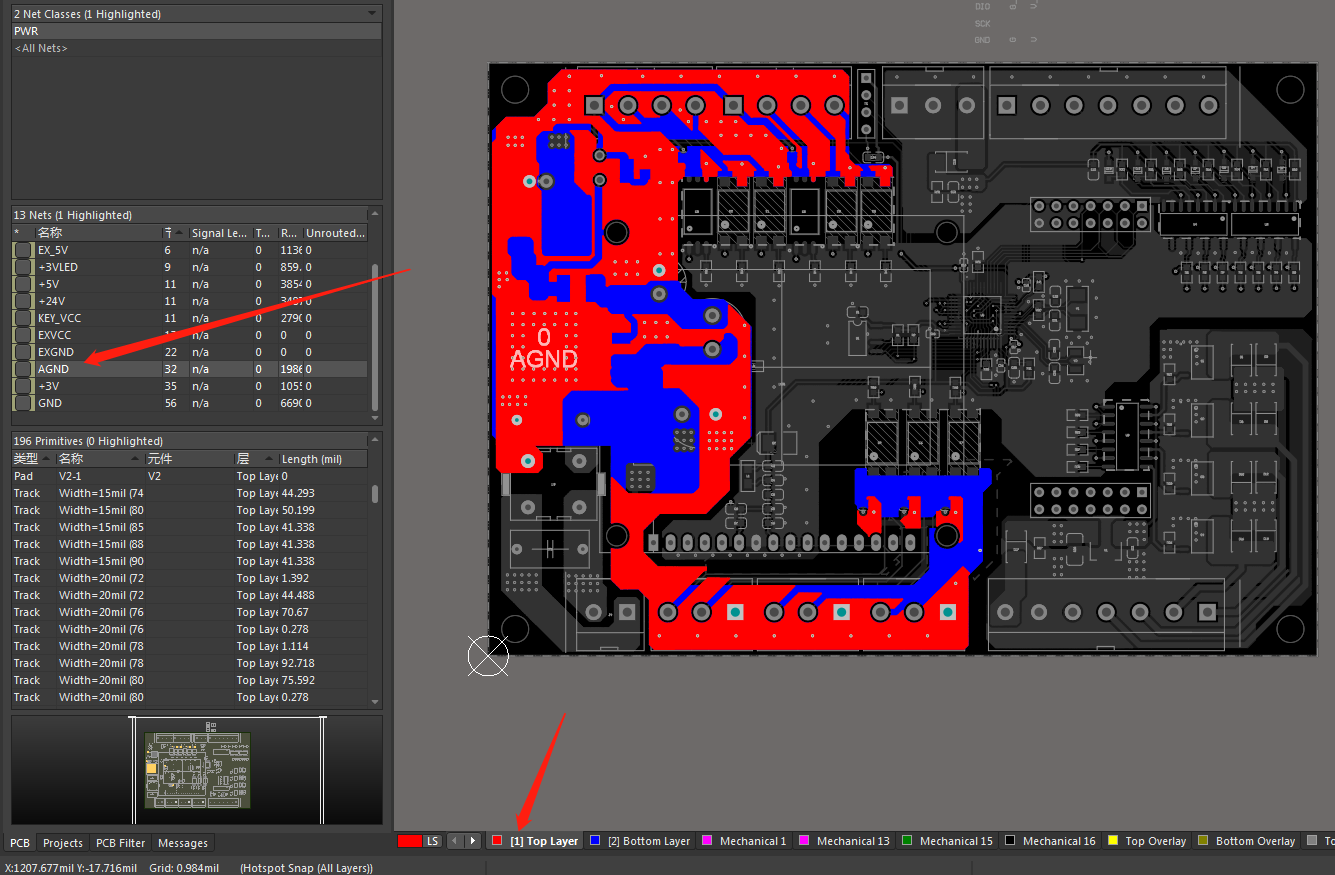Click the Hotspot Snap (All Layers) status
This screenshot has width=1335, height=875.
[x=306, y=867]
